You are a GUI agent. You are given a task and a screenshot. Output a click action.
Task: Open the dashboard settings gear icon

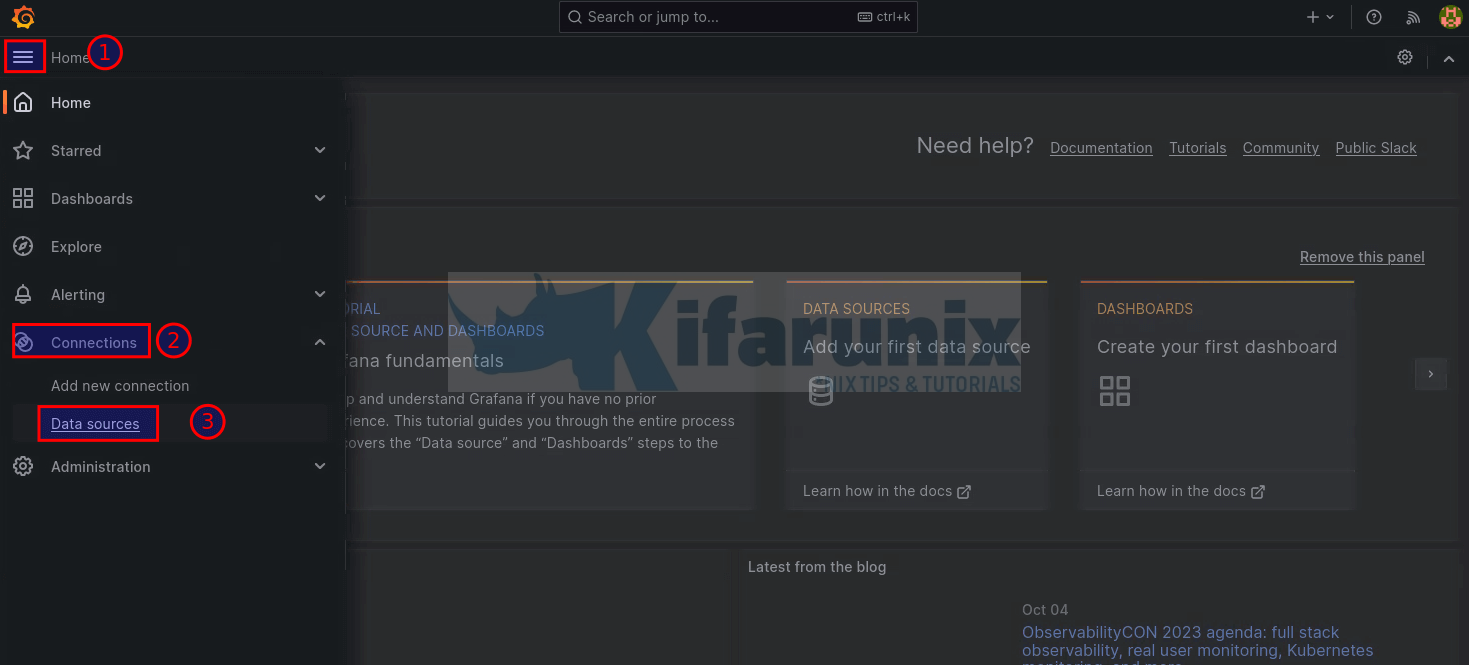pyautogui.click(x=1405, y=57)
